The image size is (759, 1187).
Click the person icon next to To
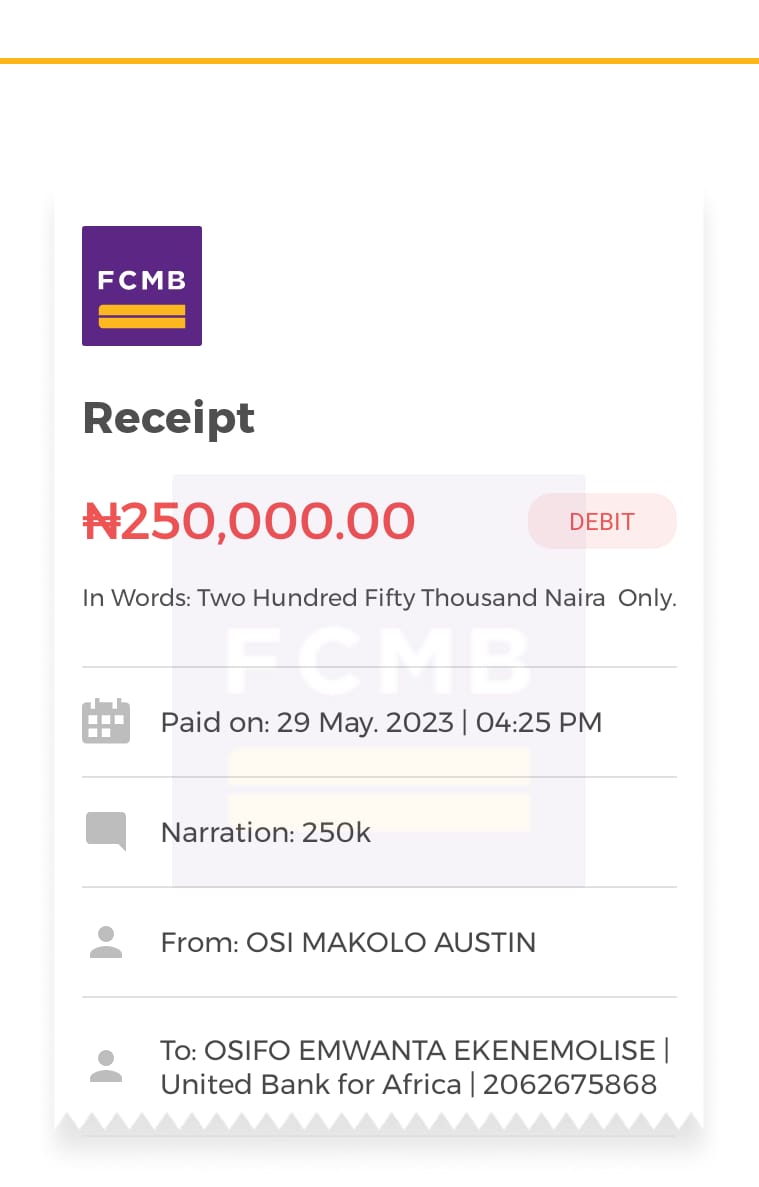pos(106,1066)
